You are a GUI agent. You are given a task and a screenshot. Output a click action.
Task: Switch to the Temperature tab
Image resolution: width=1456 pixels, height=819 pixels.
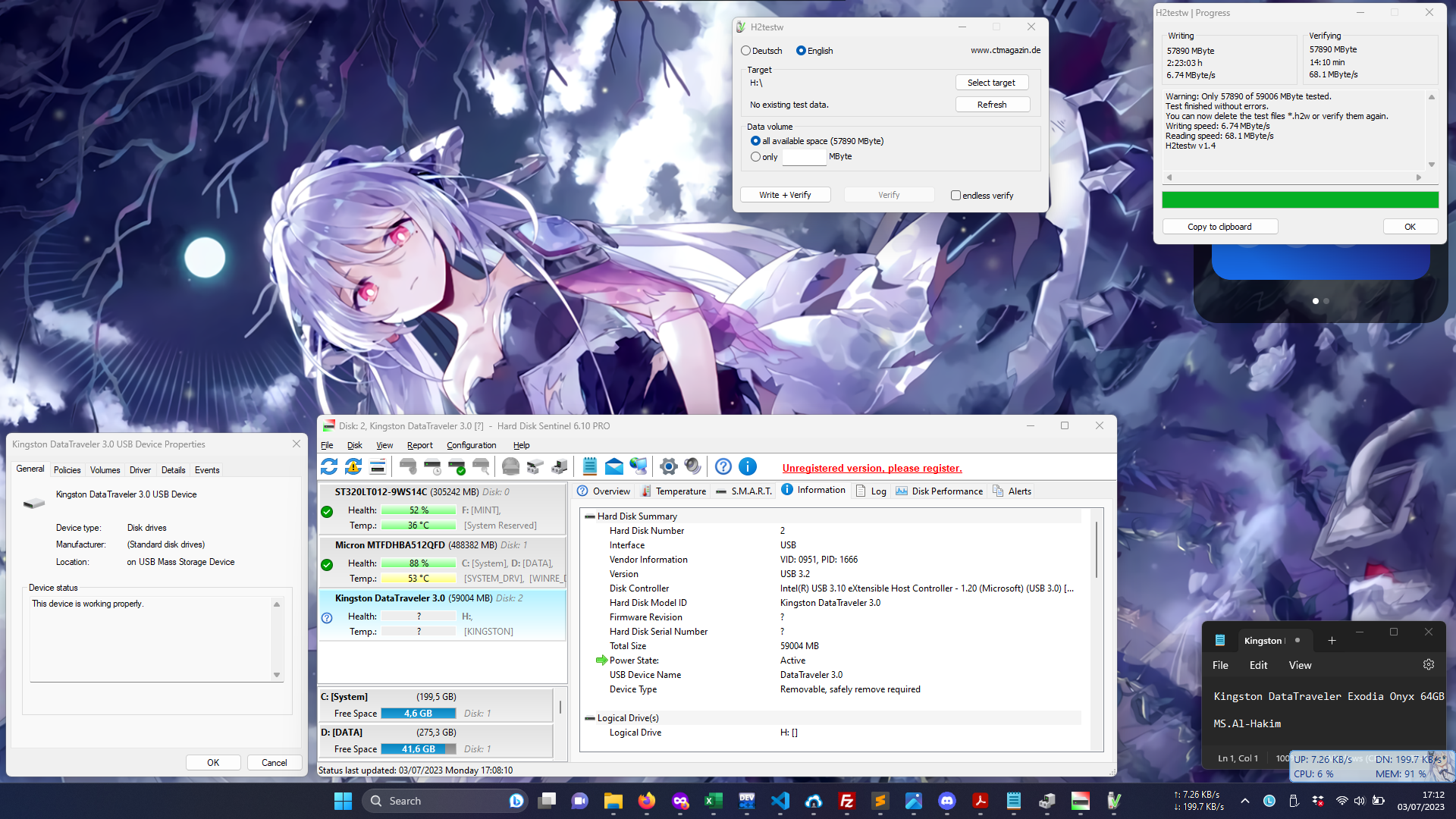coord(673,491)
